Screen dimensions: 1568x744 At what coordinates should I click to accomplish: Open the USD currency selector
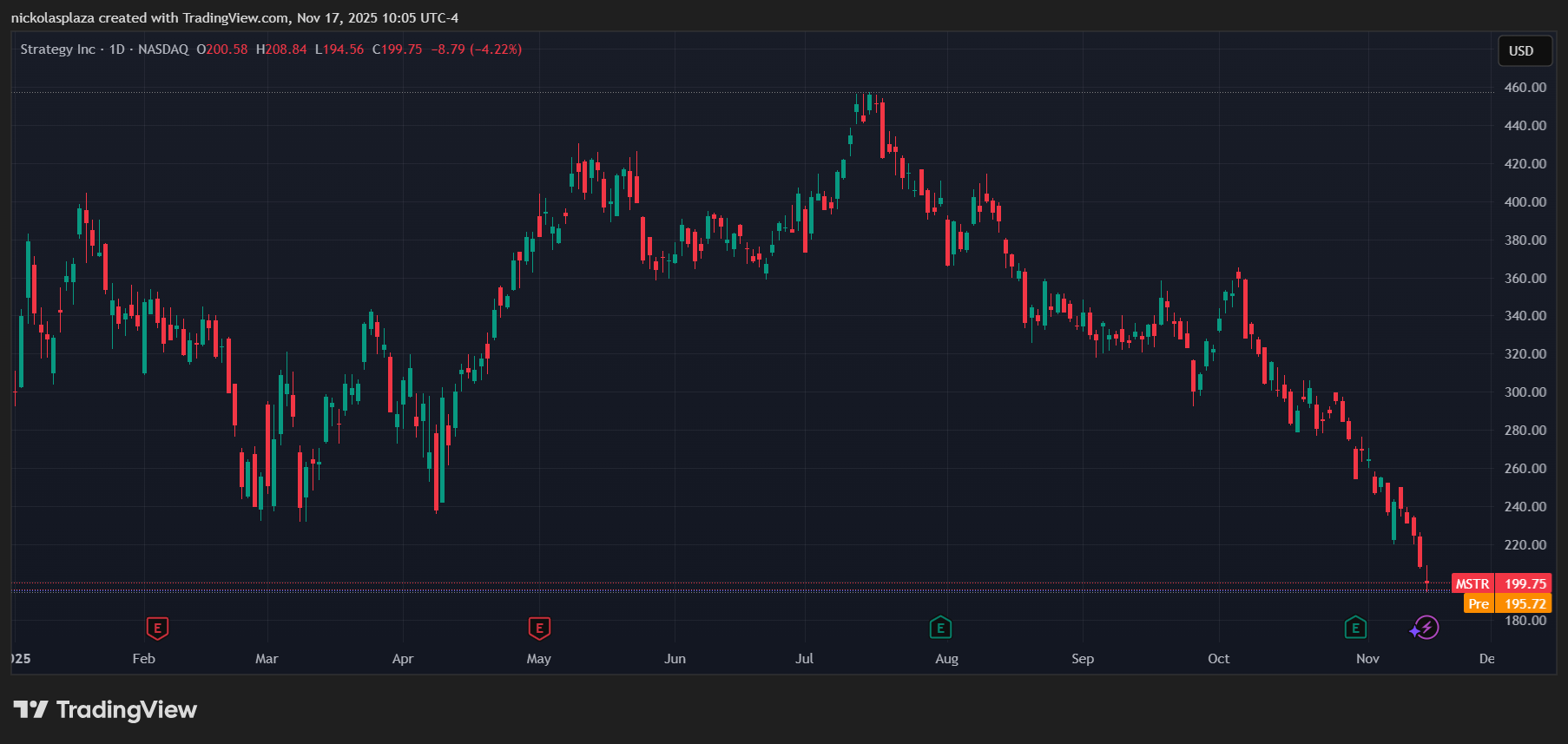(x=1521, y=51)
